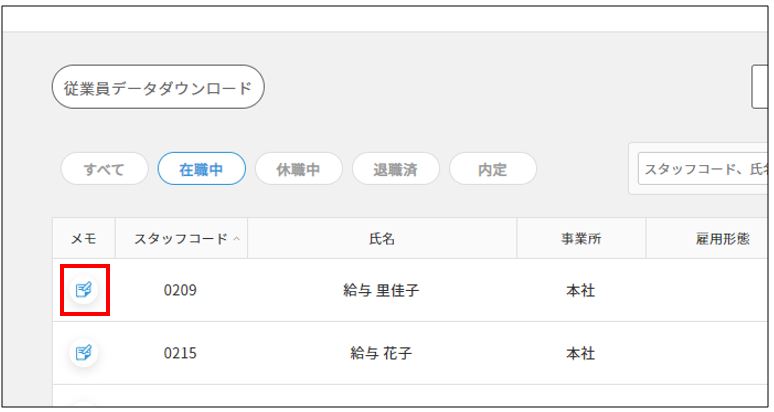
Task: Switch to the 休職中 filter
Action: point(298,169)
